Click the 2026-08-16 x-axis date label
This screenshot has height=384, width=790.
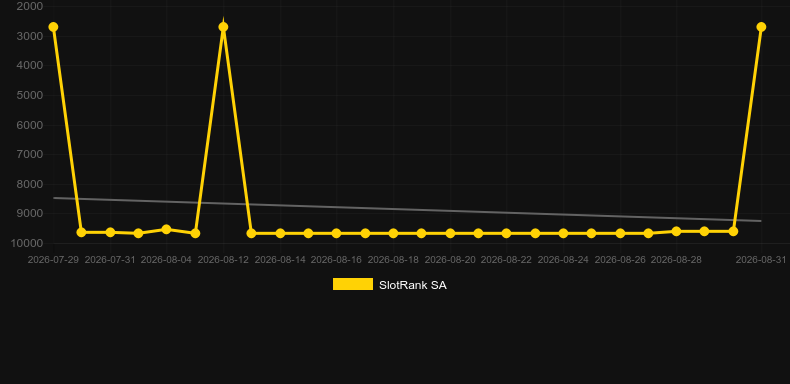[336, 260]
